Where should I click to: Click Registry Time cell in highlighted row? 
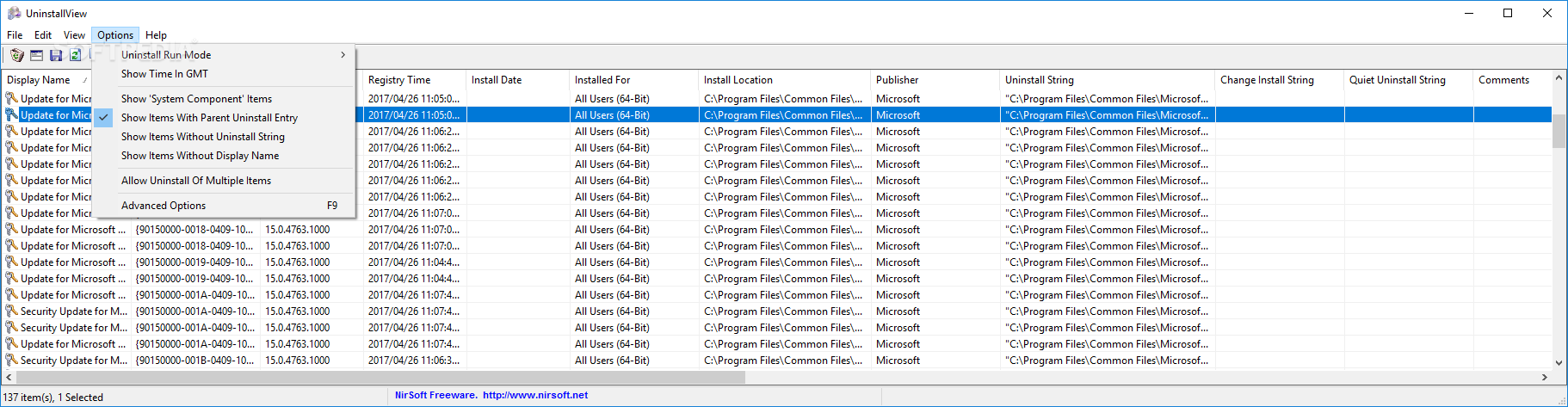[414, 115]
